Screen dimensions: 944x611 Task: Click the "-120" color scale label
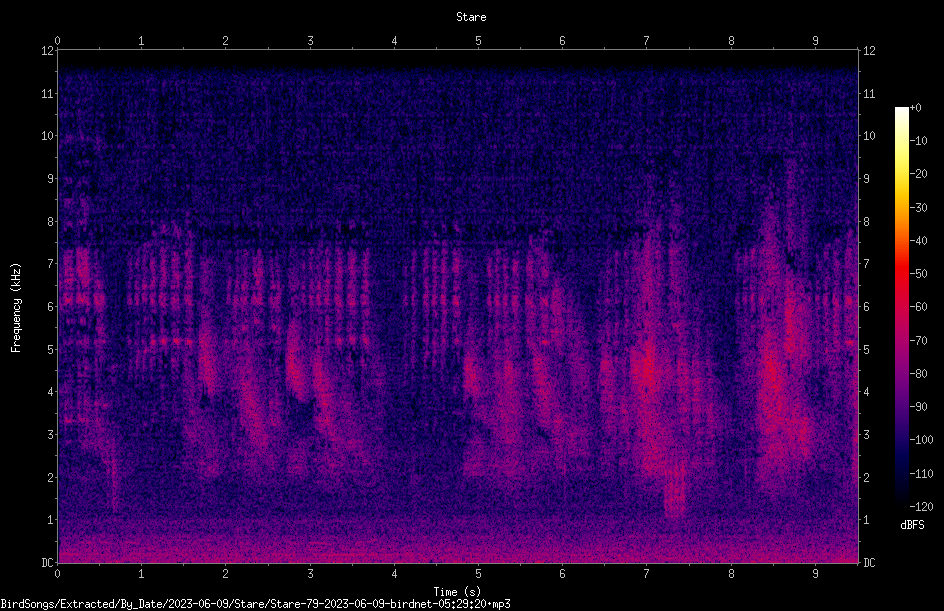click(x=921, y=507)
